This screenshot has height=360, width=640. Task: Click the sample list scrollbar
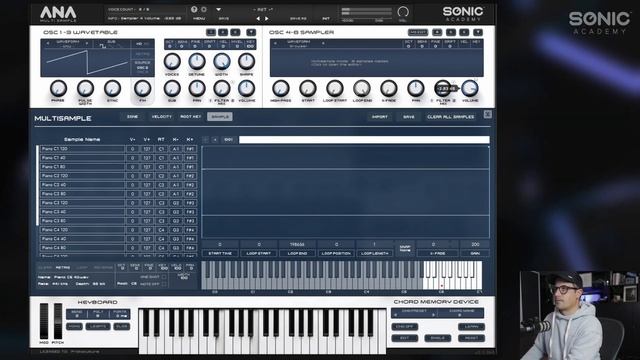tap(38, 186)
